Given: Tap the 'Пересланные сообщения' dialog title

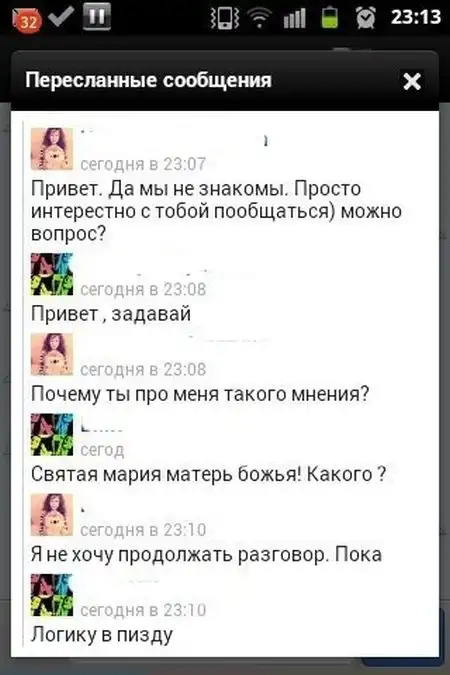Looking at the screenshot, I should point(148,80).
